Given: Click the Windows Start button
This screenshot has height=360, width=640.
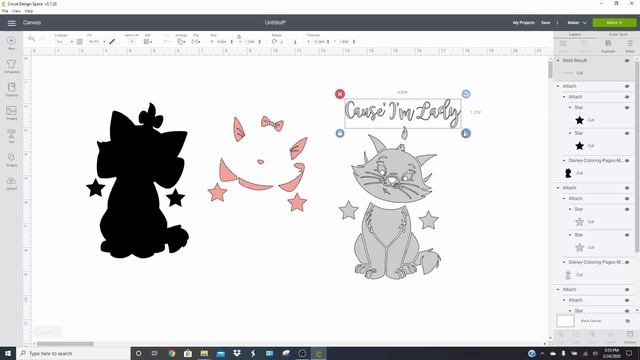Looking at the screenshot, I should pos(8,353).
